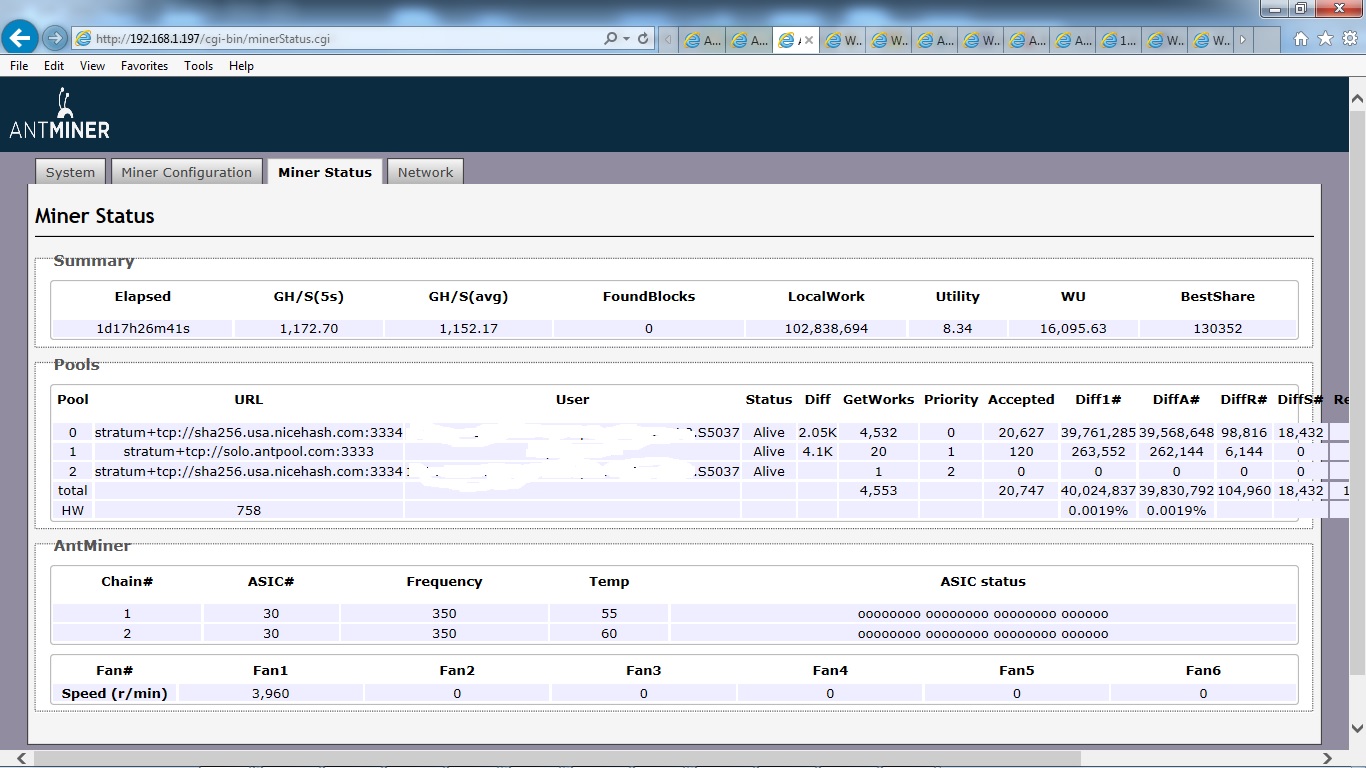Open the Edit menu
The width and height of the screenshot is (1366, 768).
click(54, 66)
